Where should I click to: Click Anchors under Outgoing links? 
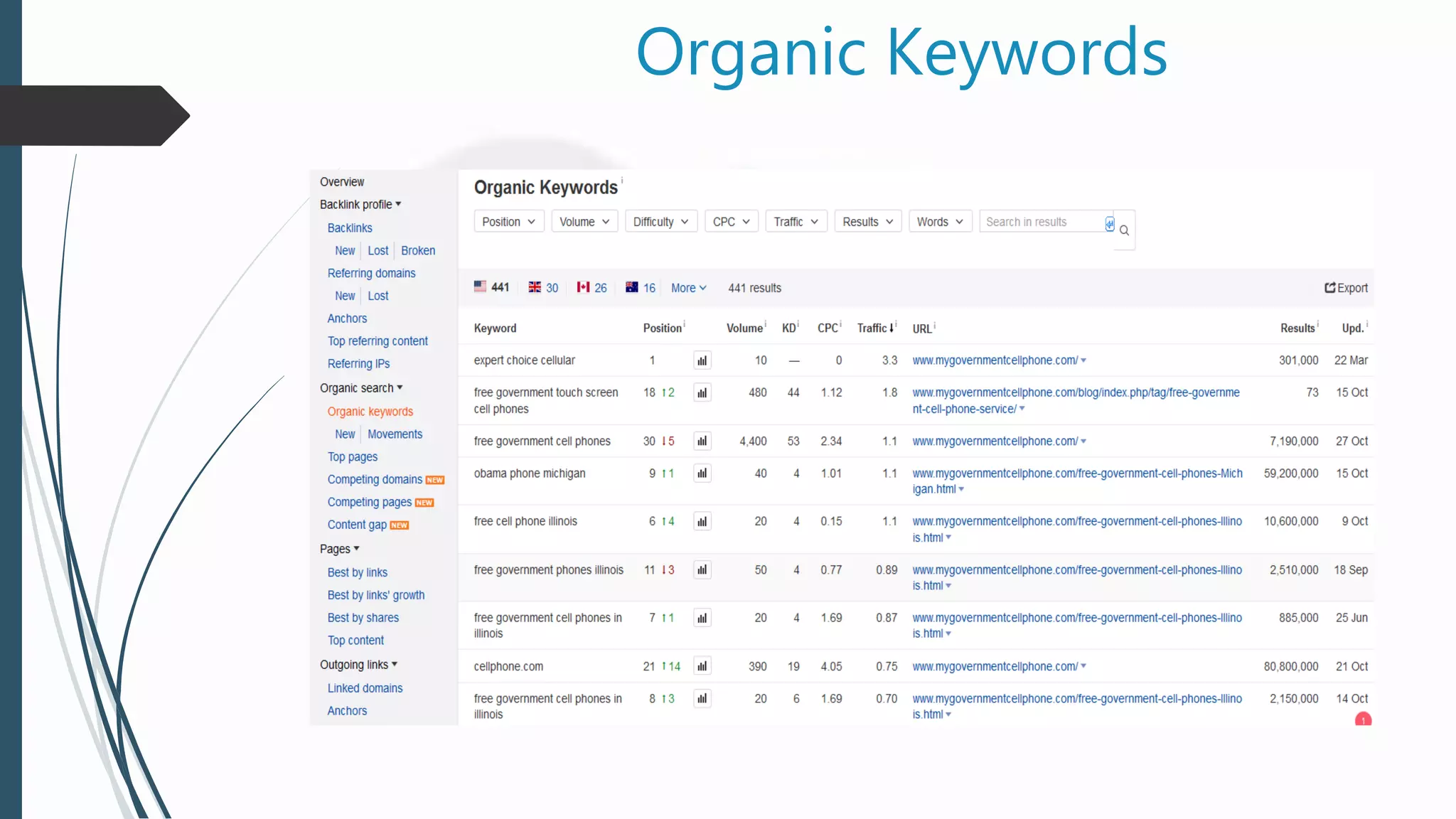(347, 711)
